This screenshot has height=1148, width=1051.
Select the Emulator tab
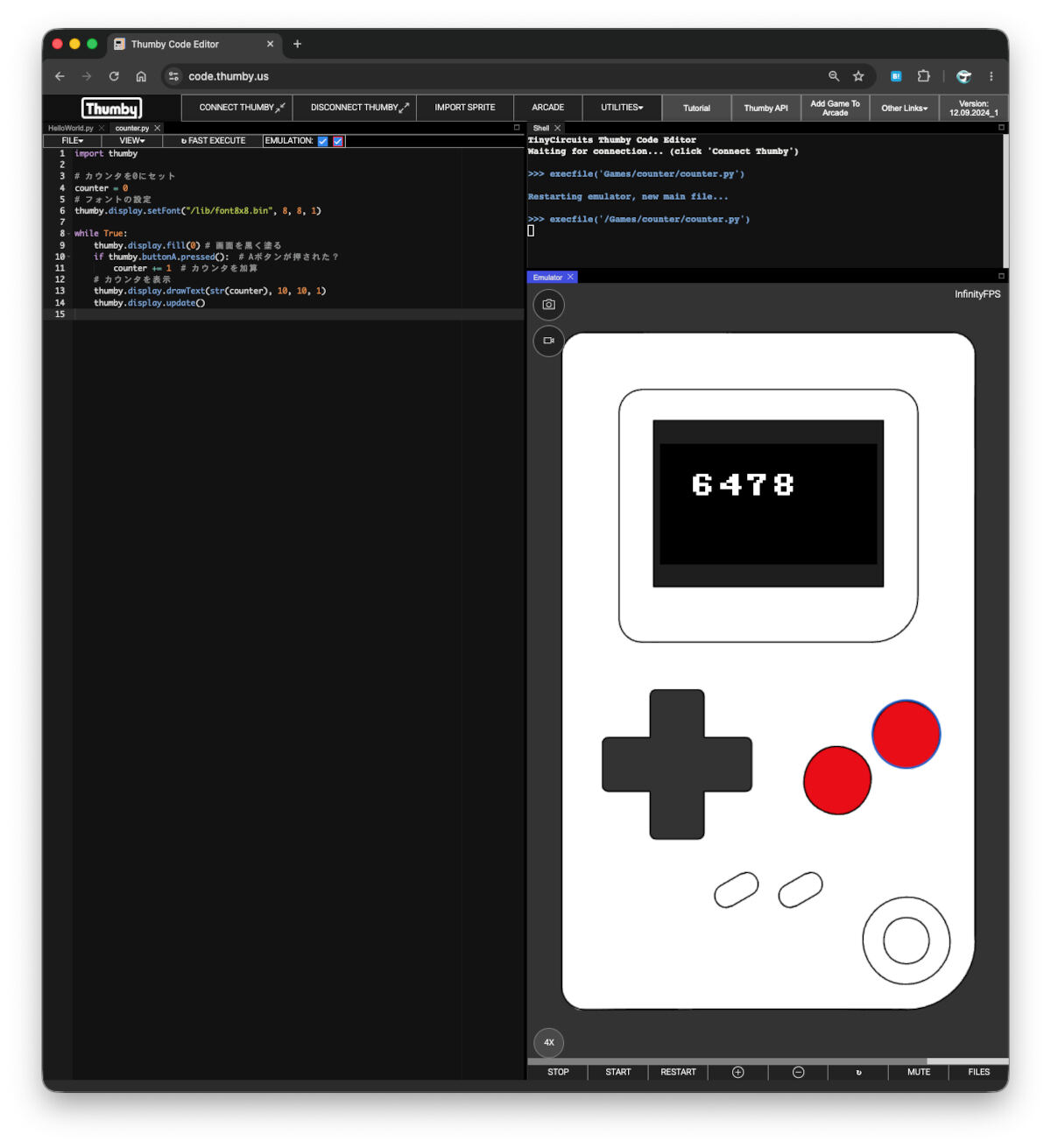point(547,277)
